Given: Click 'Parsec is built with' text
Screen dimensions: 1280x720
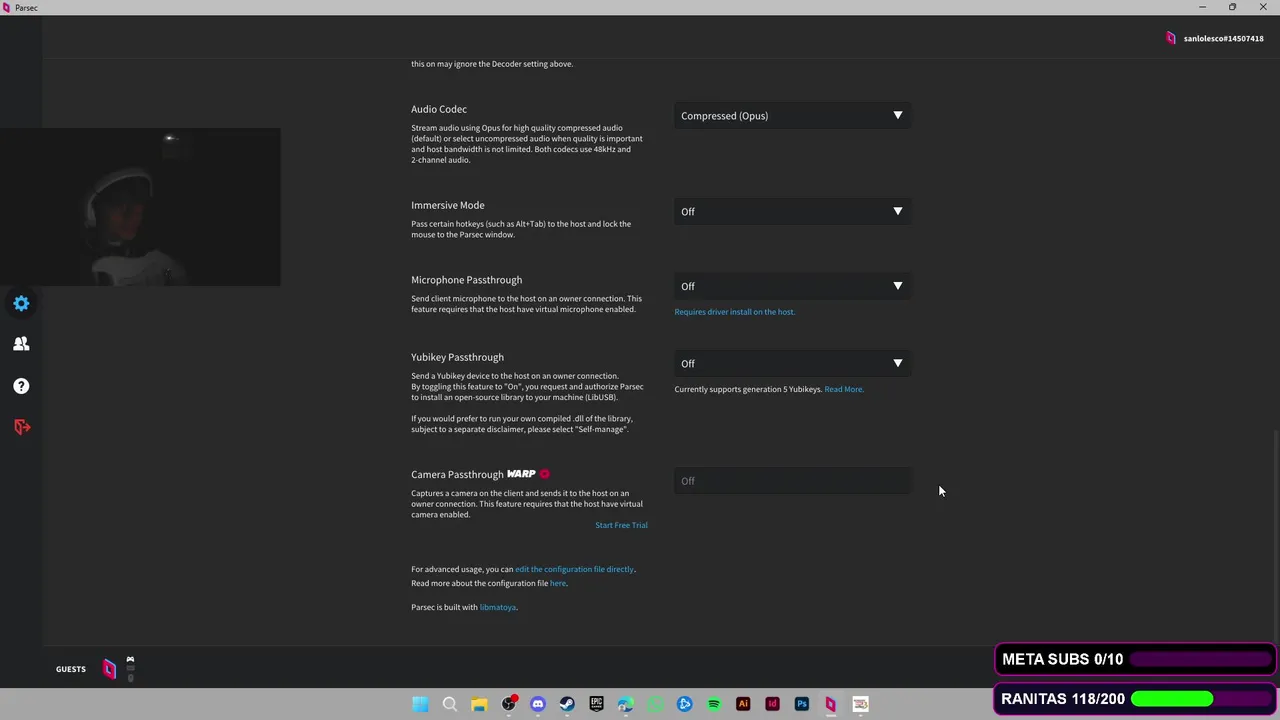Looking at the screenshot, I should (444, 607).
